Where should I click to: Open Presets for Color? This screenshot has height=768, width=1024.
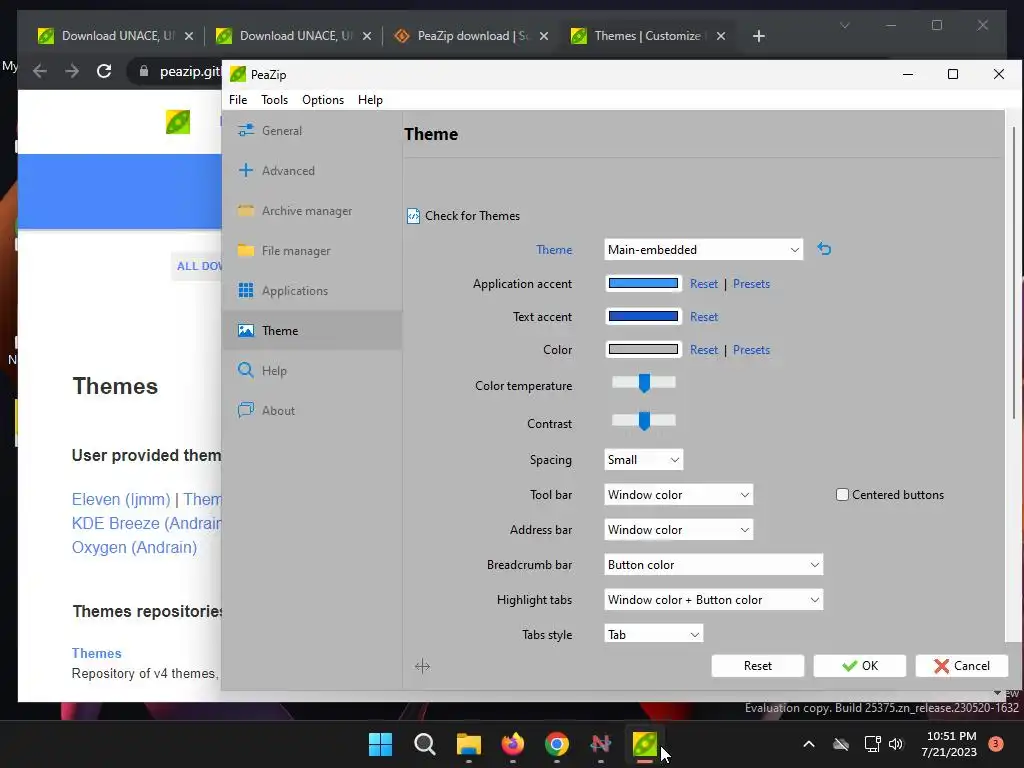click(x=751, y=349)
